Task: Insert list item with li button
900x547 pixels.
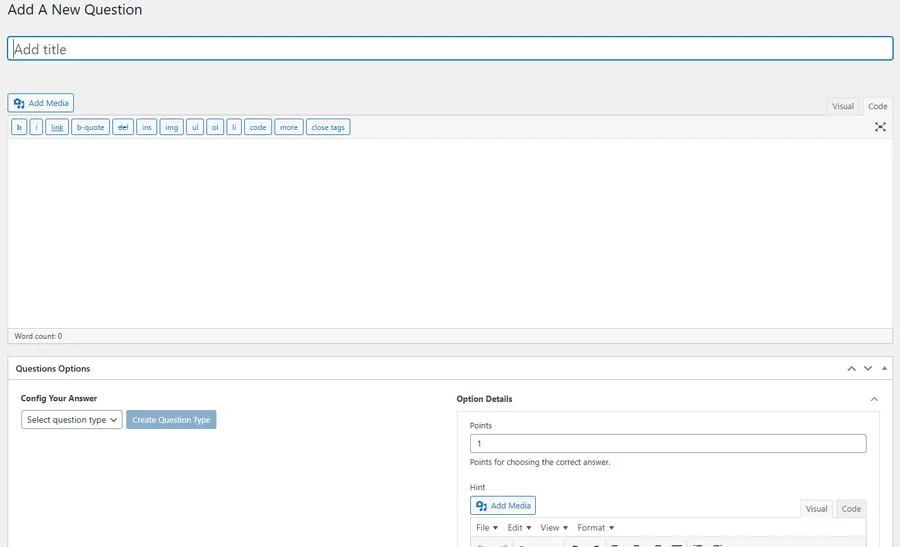Action: (x=234, y=127)
